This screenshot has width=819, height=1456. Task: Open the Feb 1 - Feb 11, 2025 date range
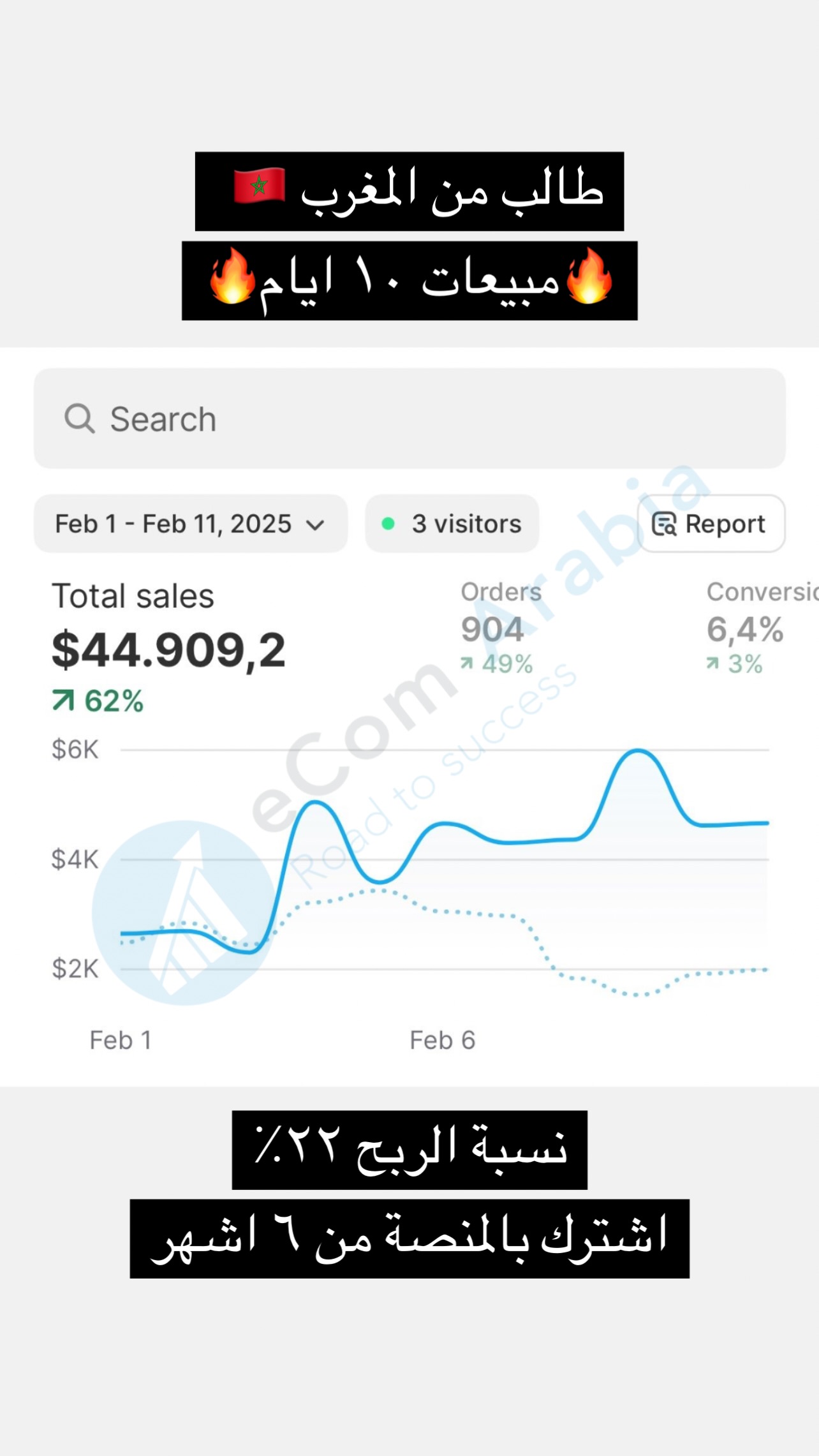pos(173,524)
